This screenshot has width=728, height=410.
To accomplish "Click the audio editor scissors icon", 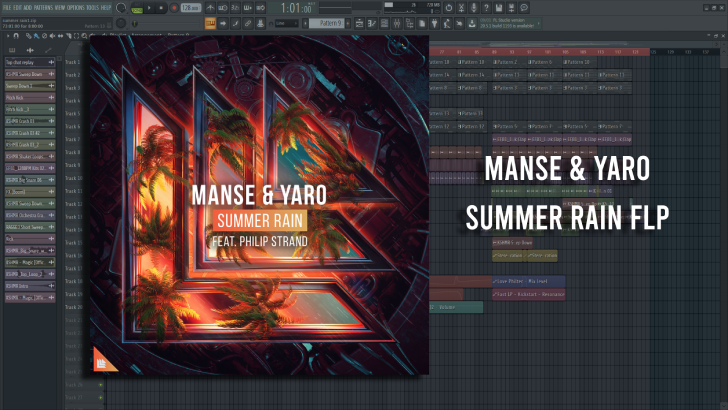I will pyautogui.click(x=461, y=8).
